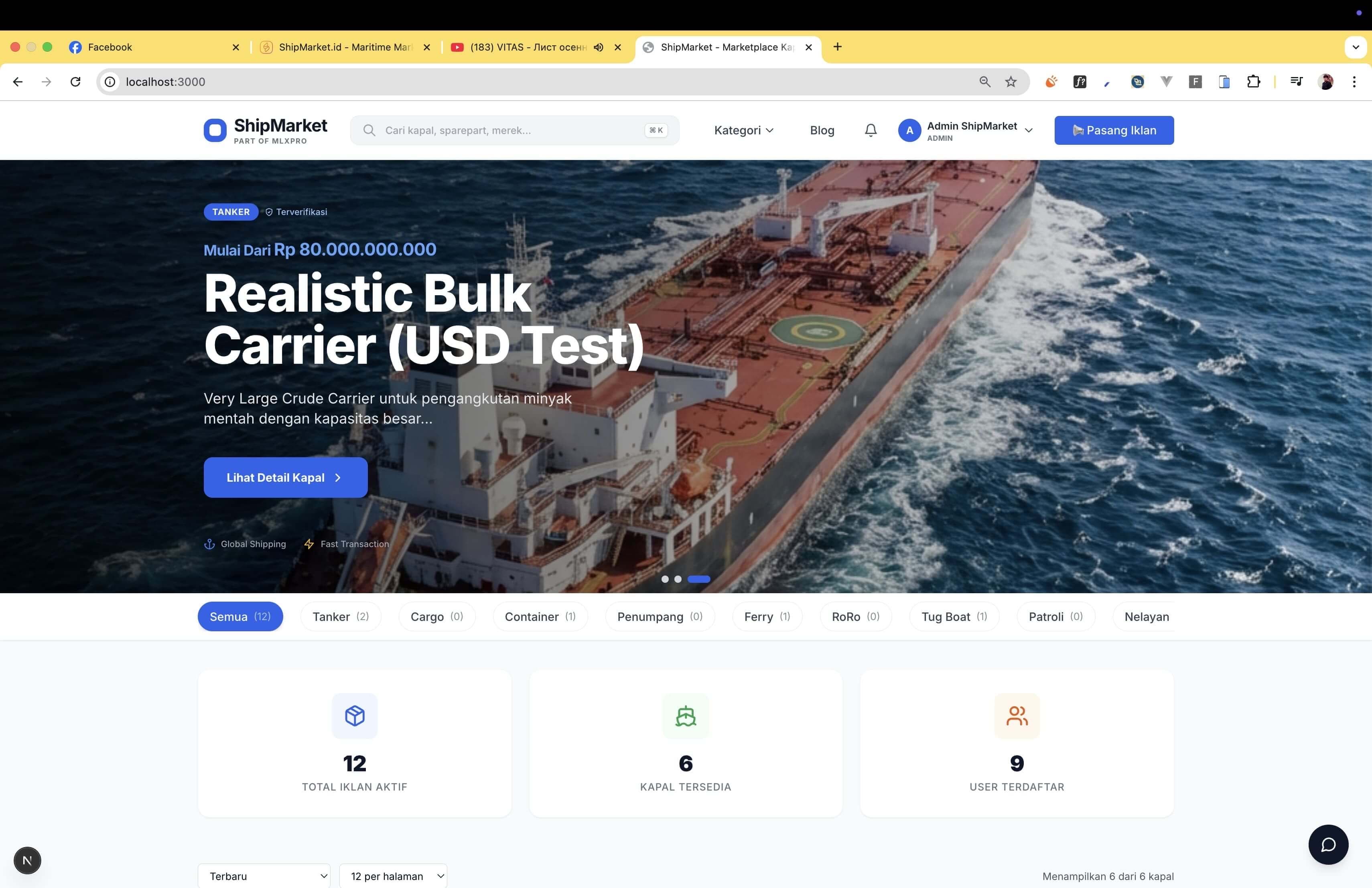The width and height of the screenshot is (1372, 888).
Task: Click the green ship icon above Kapal Tersedia
Action: click(686, 716)
